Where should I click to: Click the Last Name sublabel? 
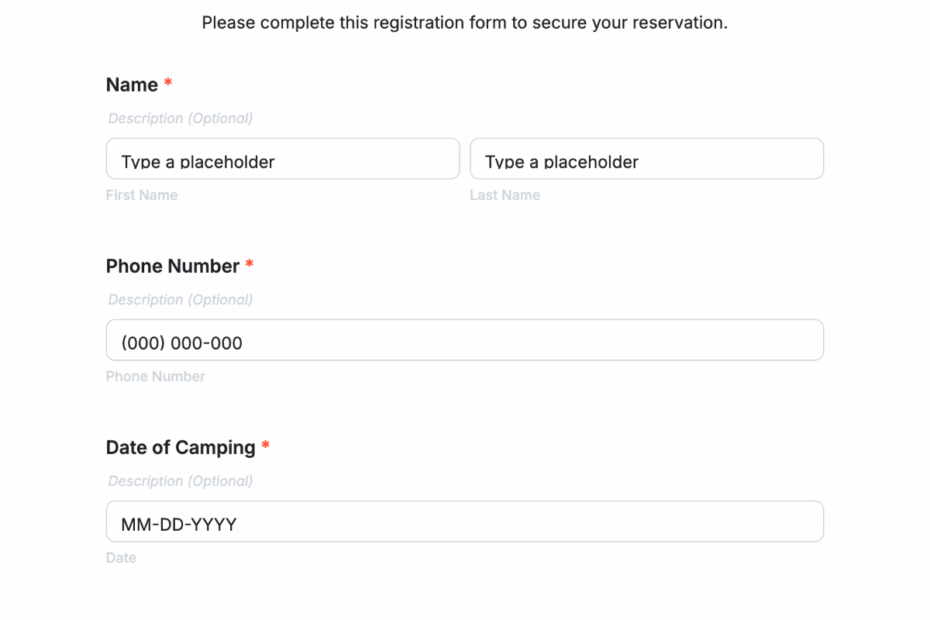pos(505,194)
